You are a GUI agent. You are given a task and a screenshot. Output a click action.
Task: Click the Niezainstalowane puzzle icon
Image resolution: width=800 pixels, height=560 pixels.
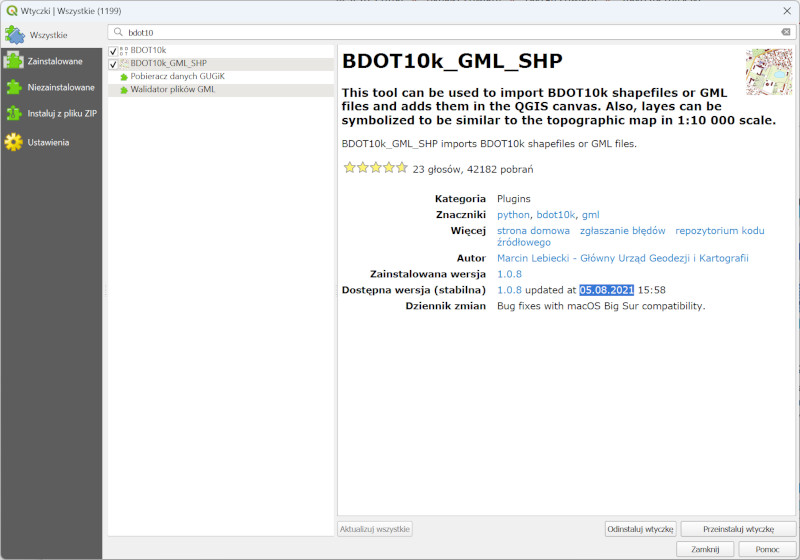pos(14,87)
